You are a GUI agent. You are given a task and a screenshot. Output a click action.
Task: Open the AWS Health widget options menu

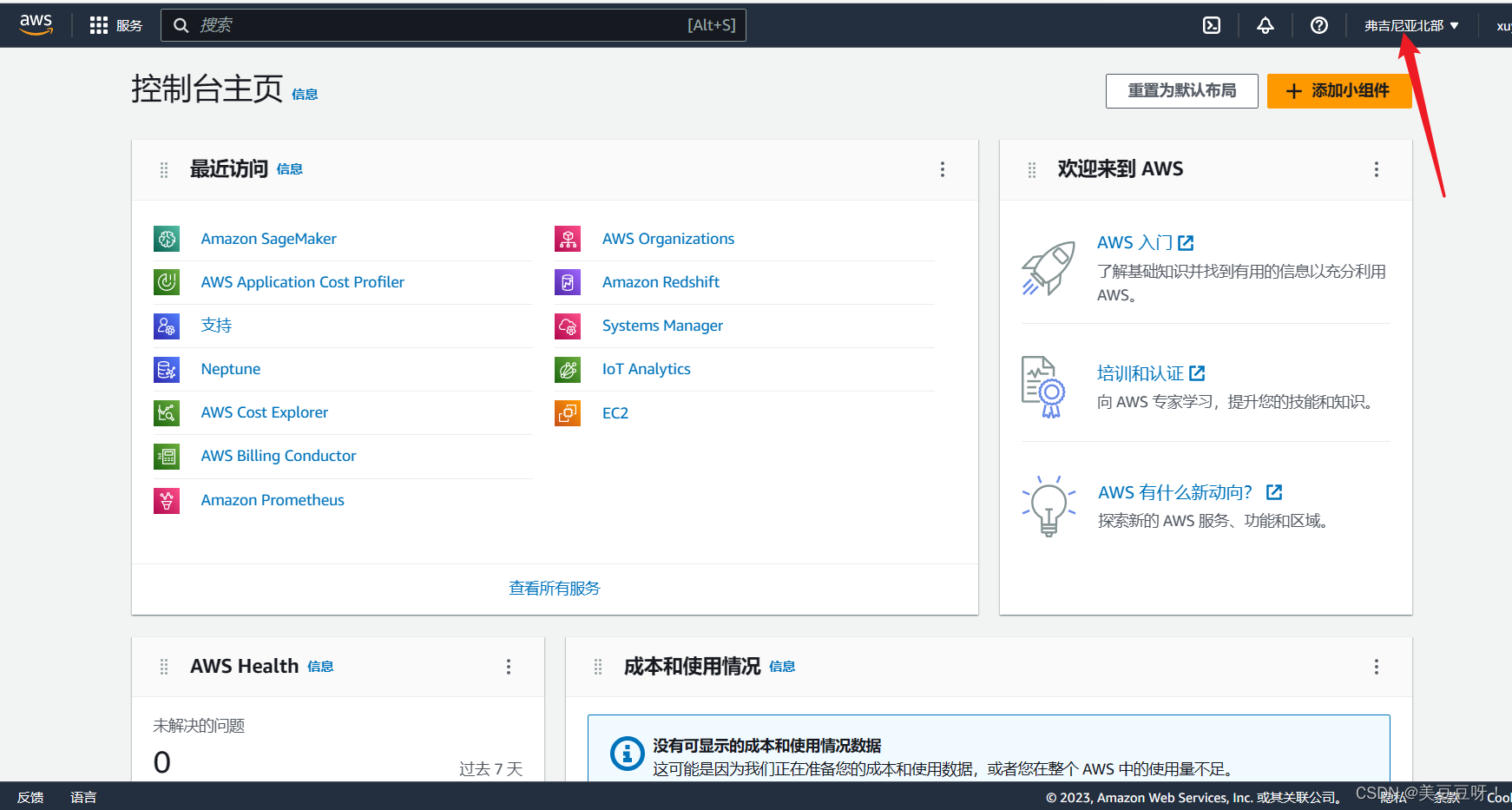click(509, 667)
